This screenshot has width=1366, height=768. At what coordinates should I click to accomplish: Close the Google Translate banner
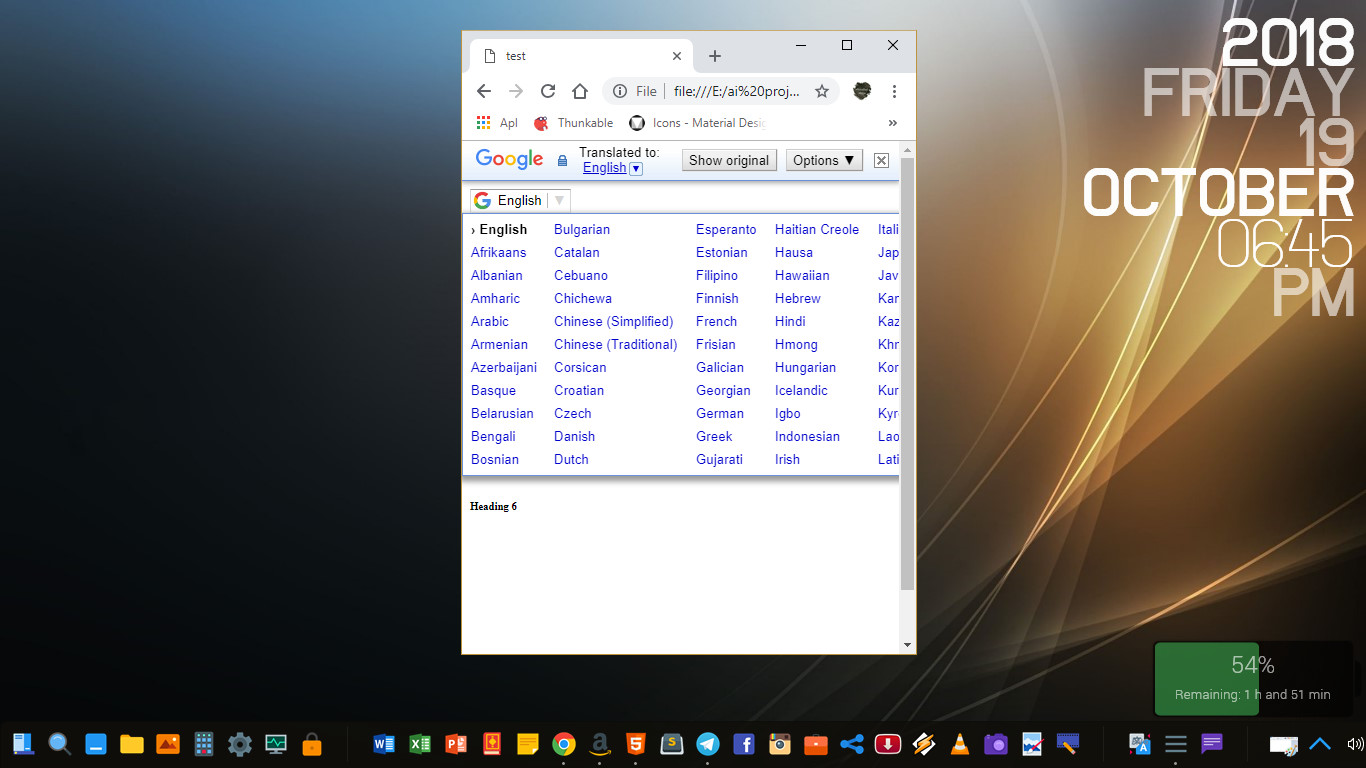[881, 160]
